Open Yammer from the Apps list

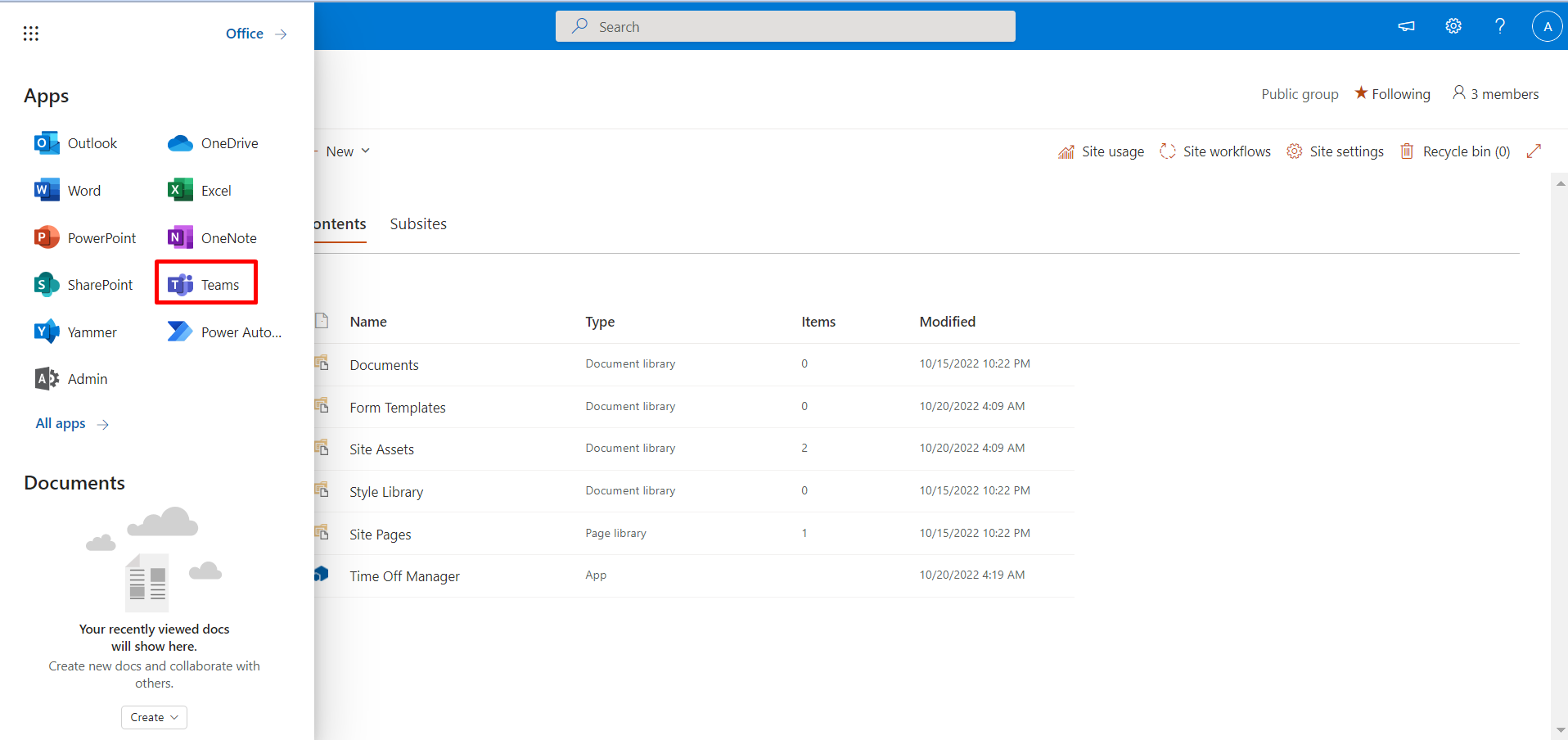click(x=75, y=332)
